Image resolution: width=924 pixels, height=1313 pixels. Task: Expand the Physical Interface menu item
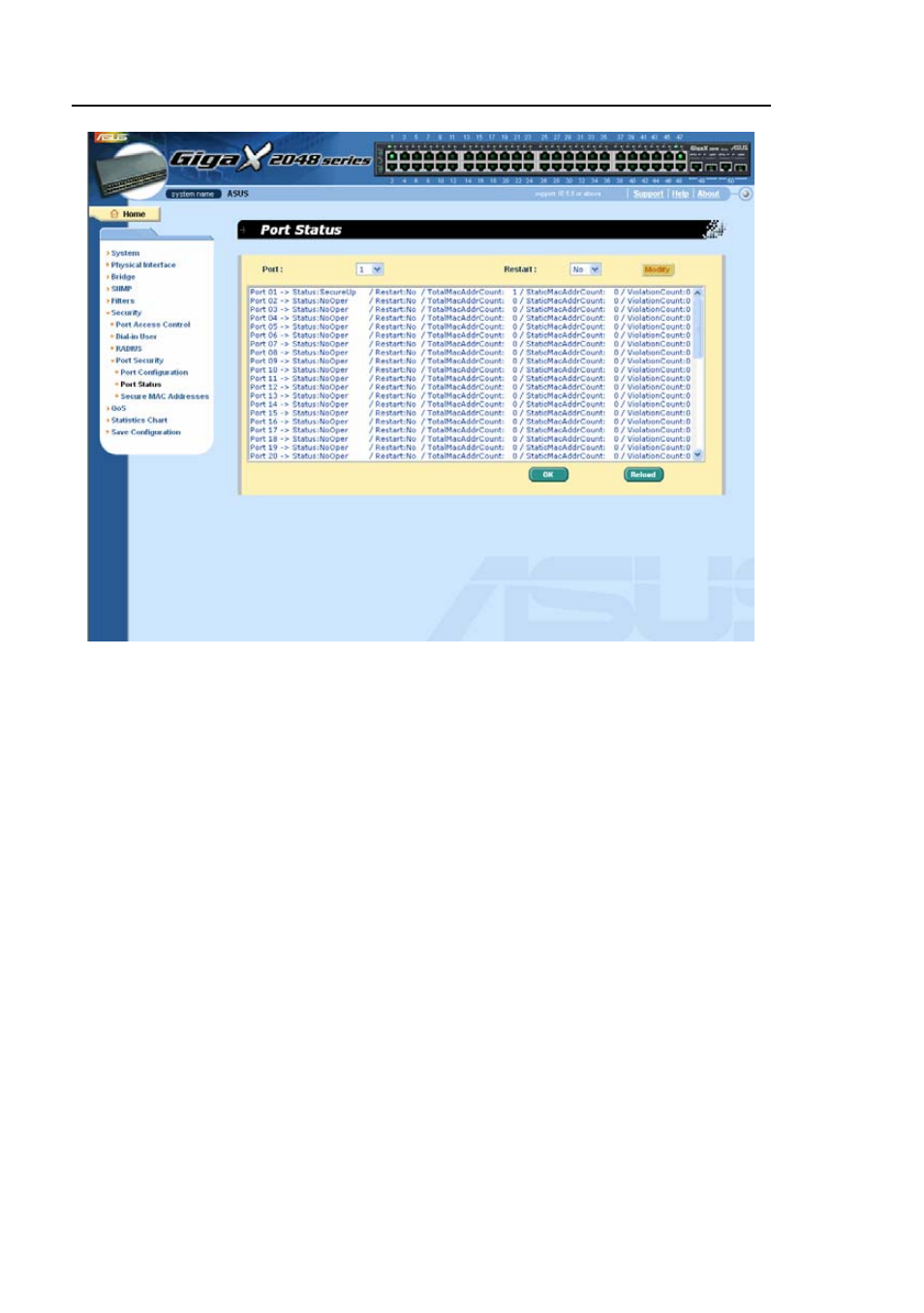(142, 265)
